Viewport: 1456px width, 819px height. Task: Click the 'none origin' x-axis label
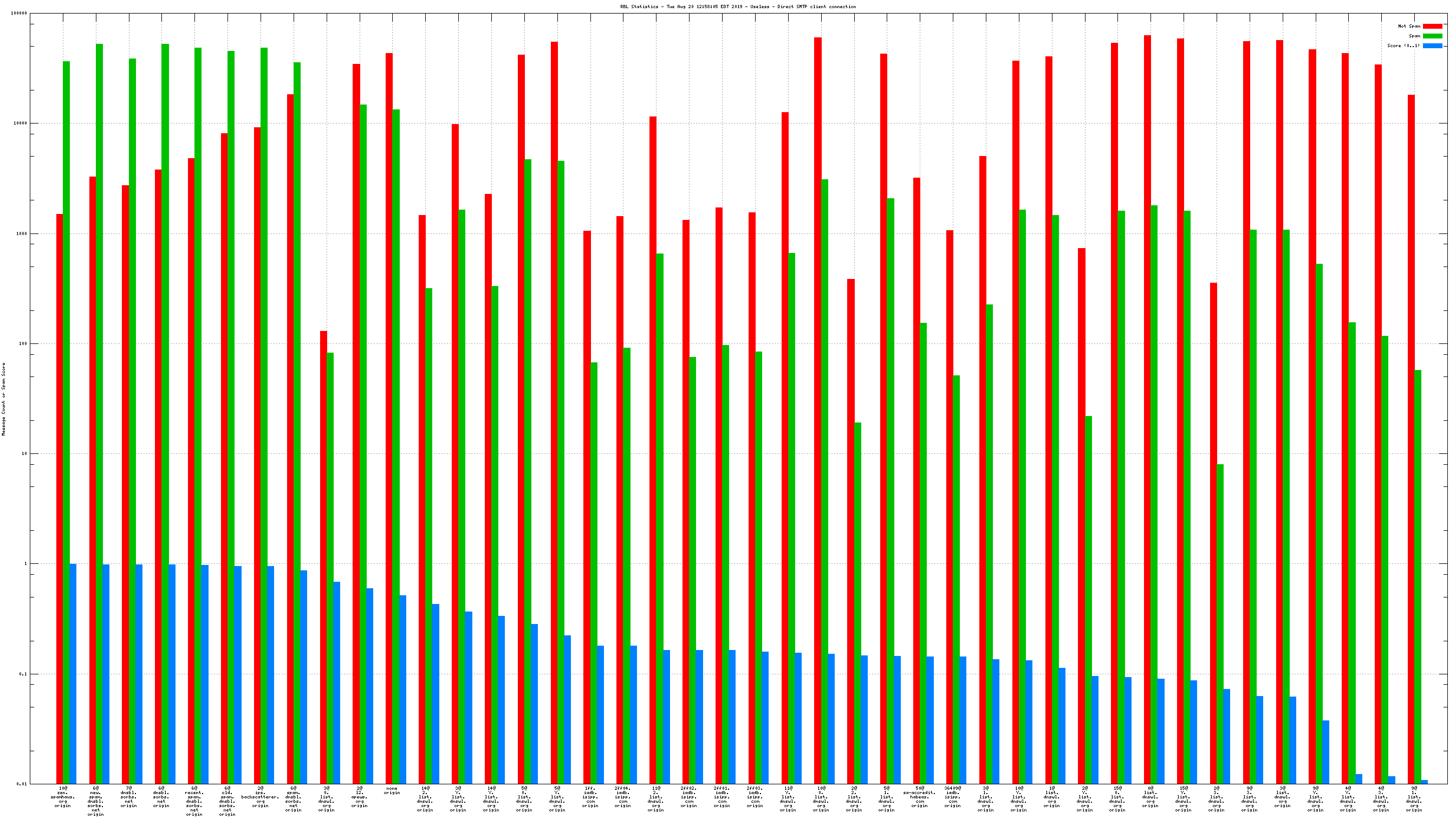coord(392,790)
